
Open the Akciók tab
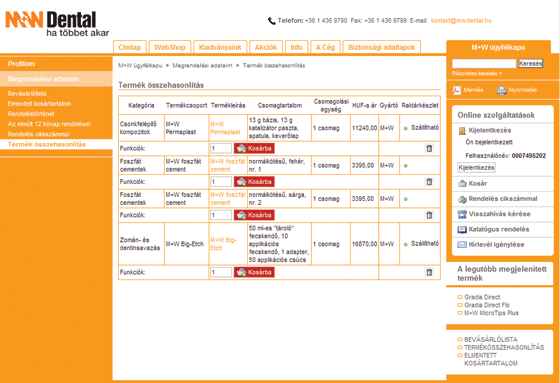coord(266,47)
